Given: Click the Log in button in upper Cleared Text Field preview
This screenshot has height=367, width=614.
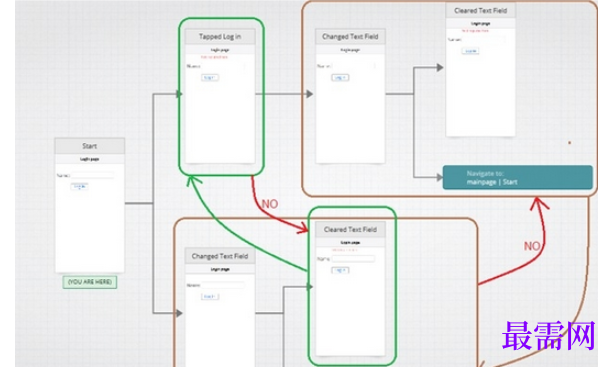Looking at the screenshot, I should tap(470, 51).
